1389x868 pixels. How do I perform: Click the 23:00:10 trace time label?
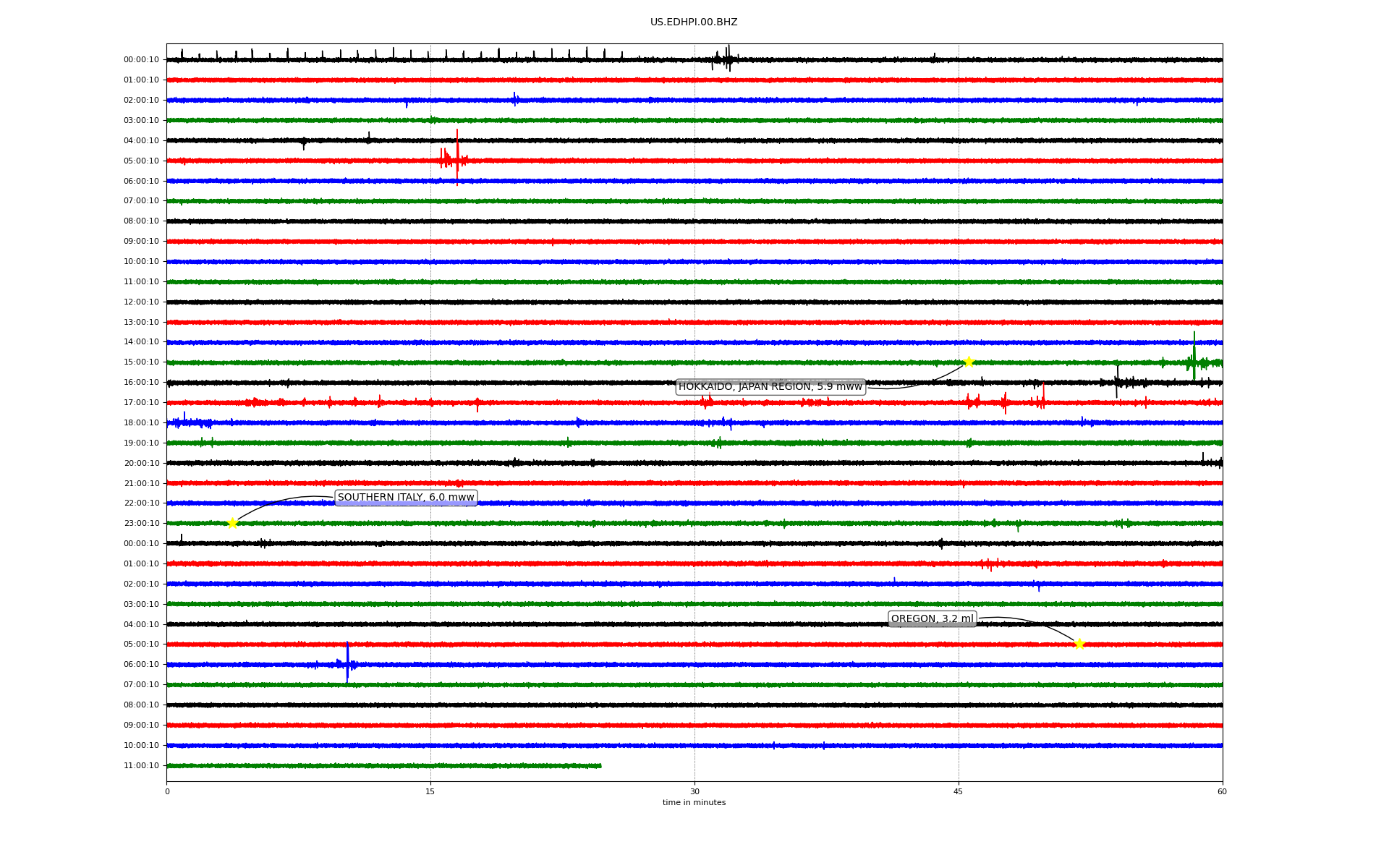[x=141, y=524]
